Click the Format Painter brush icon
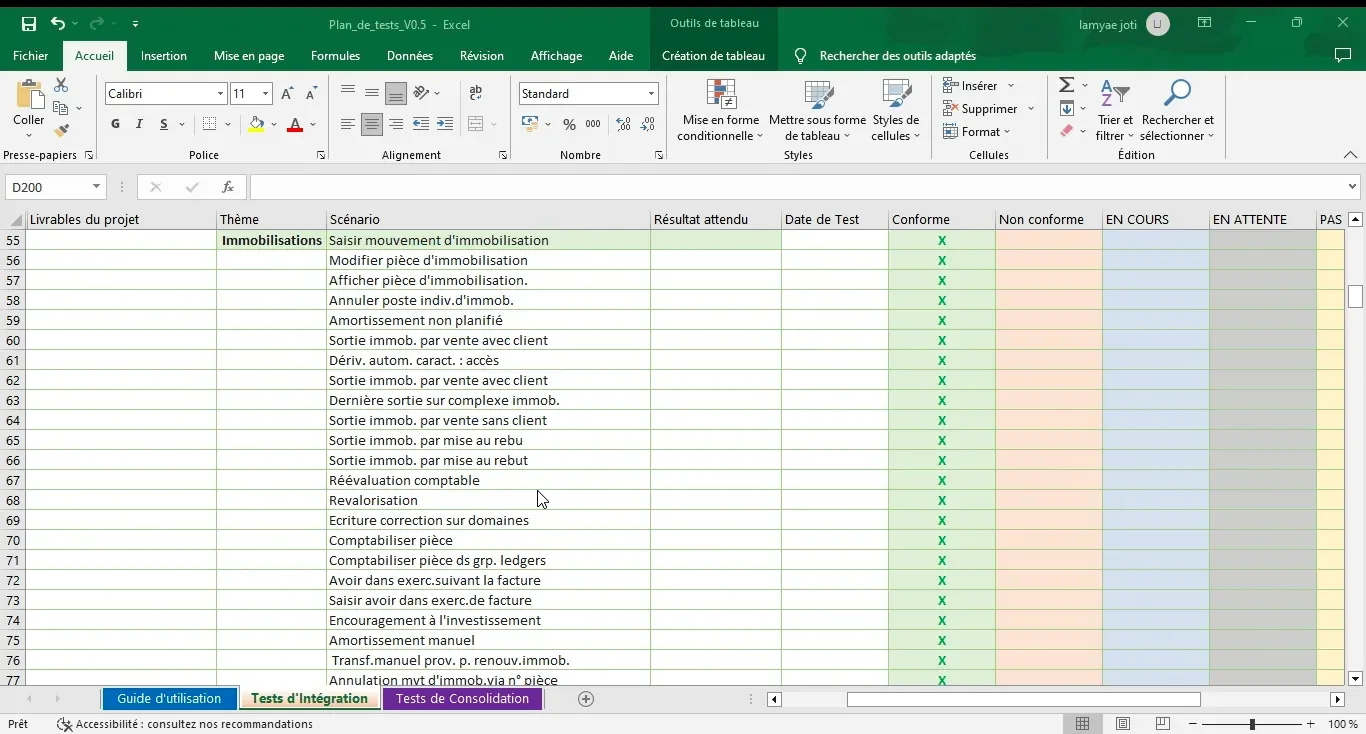Screen dimensions: 1366x734 coord(61,130)
